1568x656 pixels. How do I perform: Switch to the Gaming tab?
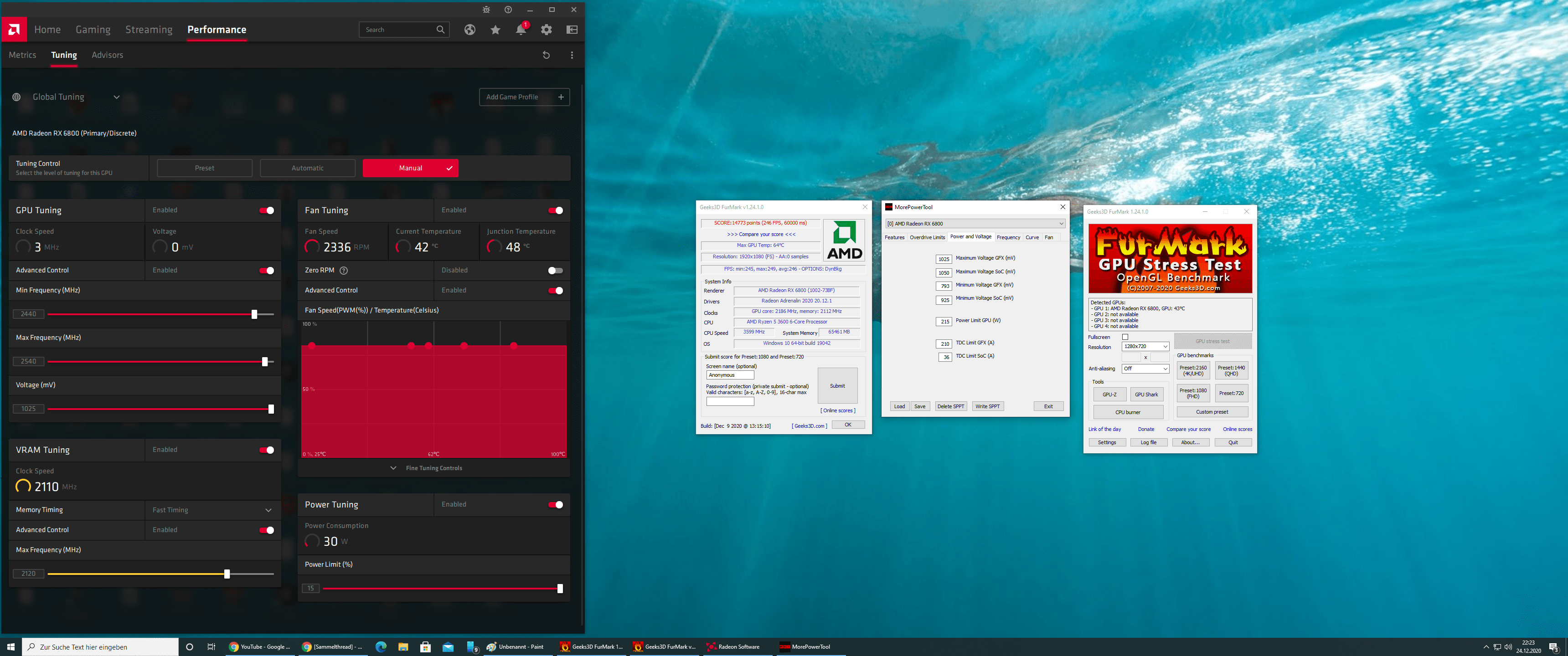pos(93,30)
